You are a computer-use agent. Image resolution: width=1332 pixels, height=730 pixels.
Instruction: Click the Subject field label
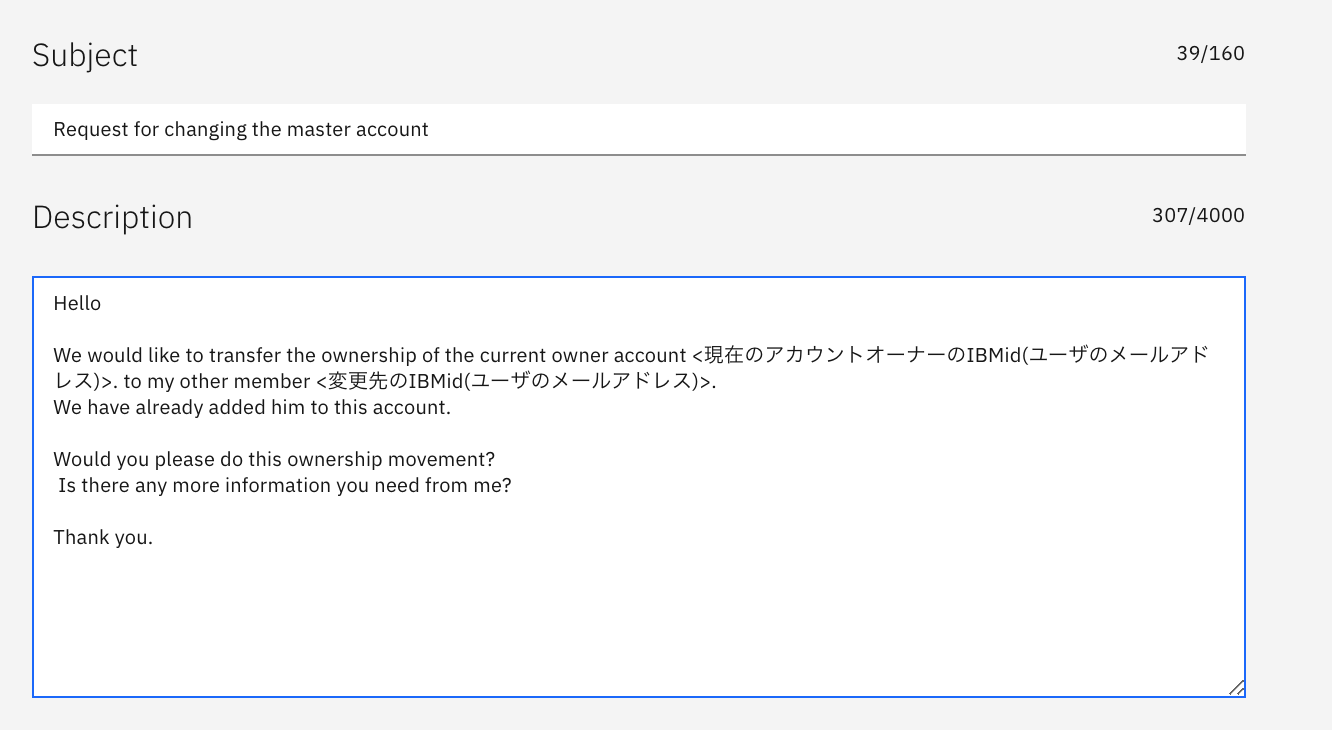click(x=85, y=55)
